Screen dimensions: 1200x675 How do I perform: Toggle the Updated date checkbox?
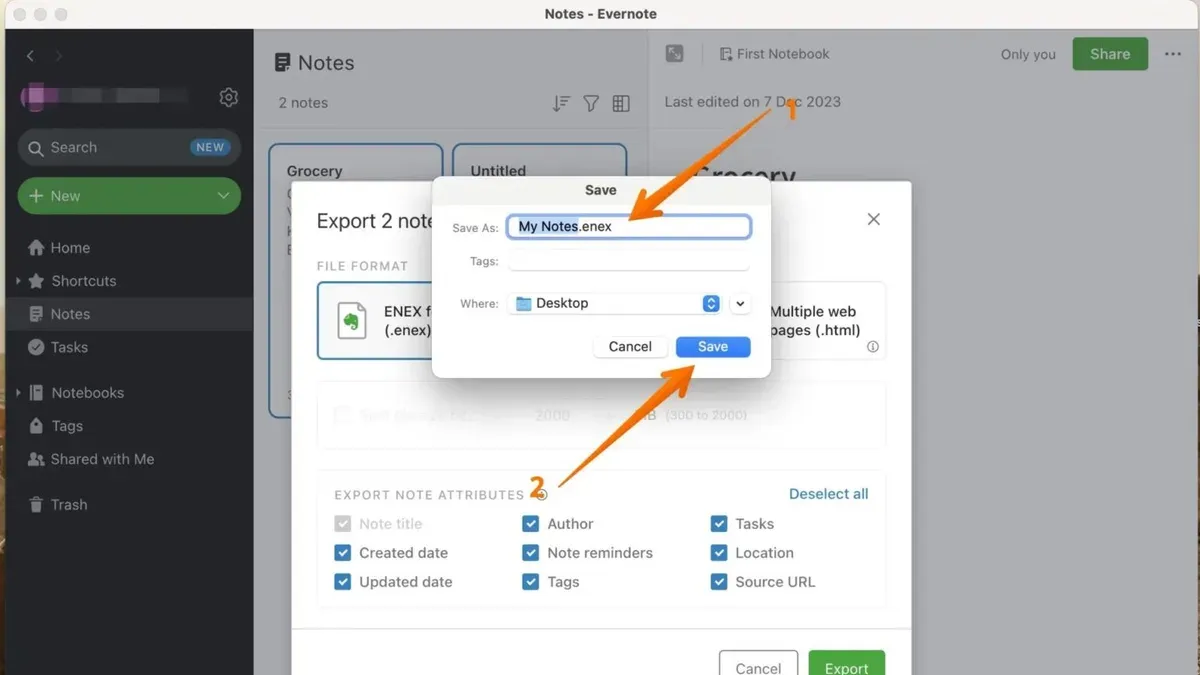point(343,582)
